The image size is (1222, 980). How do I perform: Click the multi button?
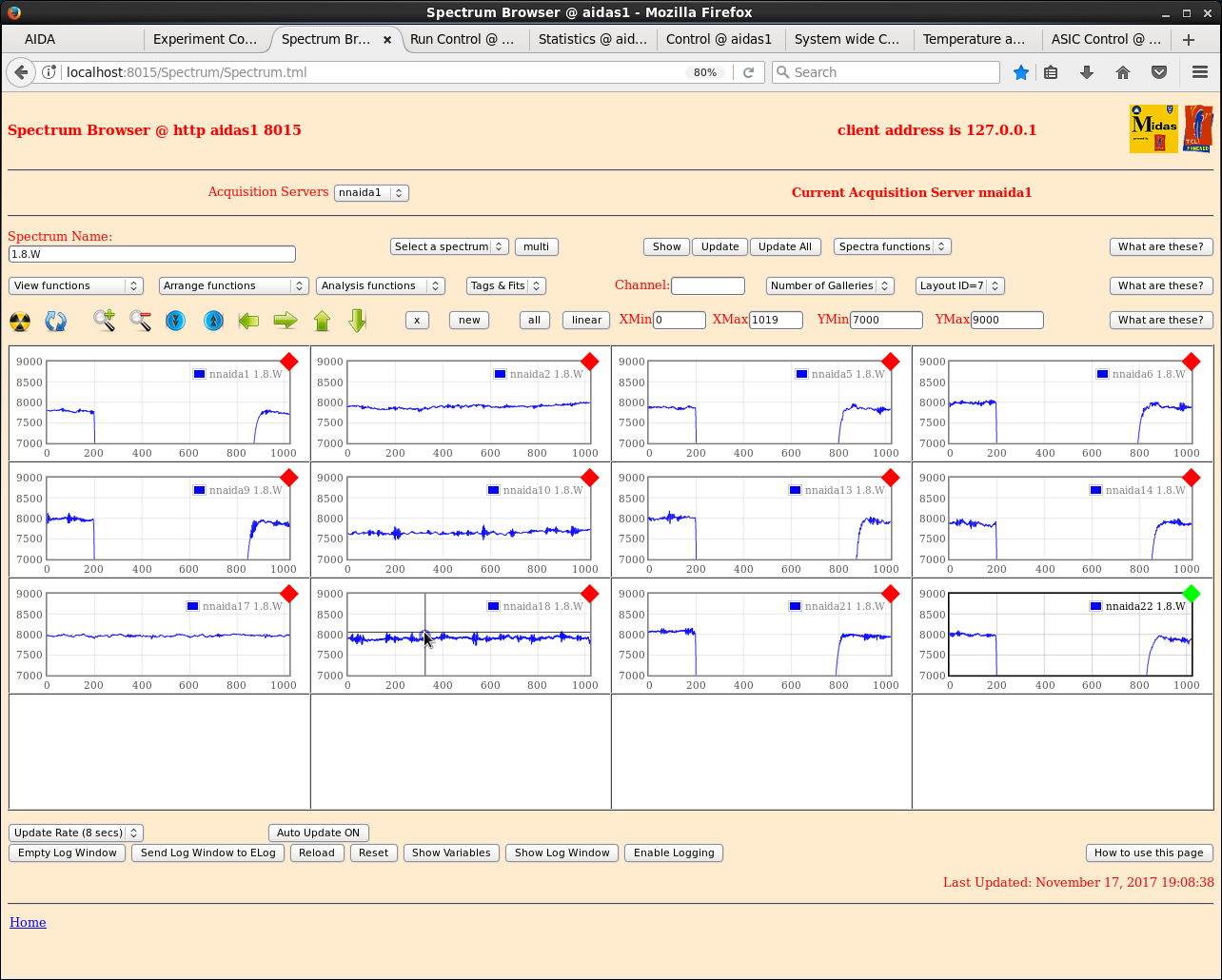tap(537, 246)
